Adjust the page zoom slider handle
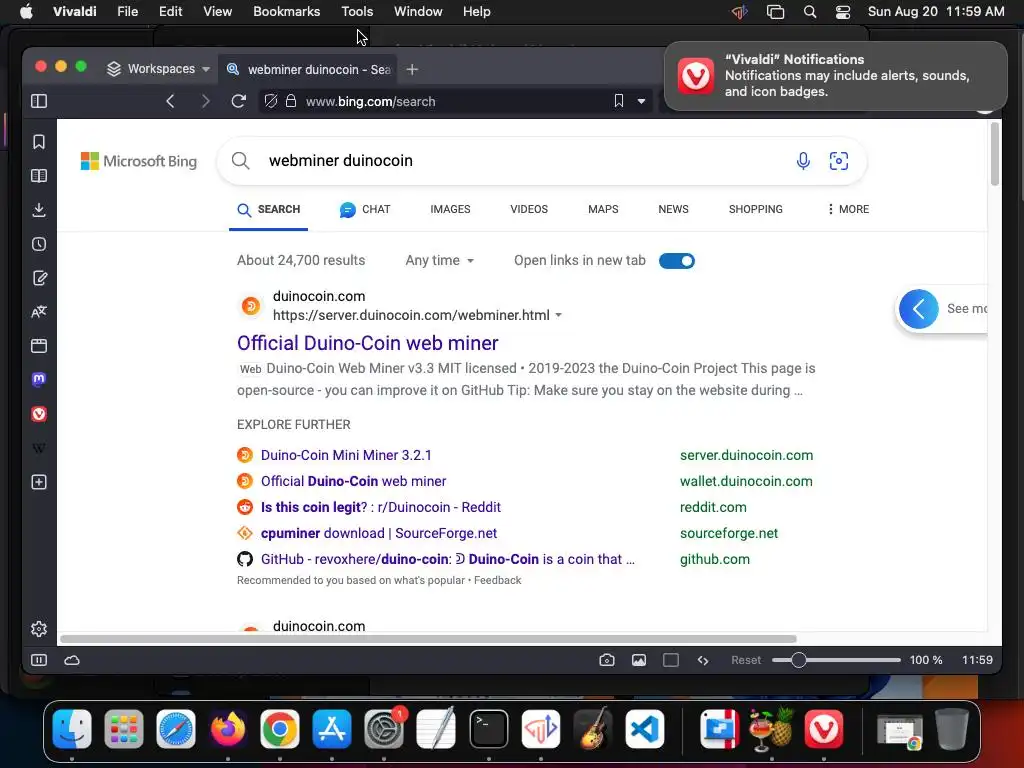Image resolution: width=1024 pixels, height=768 pixels. 798,660
